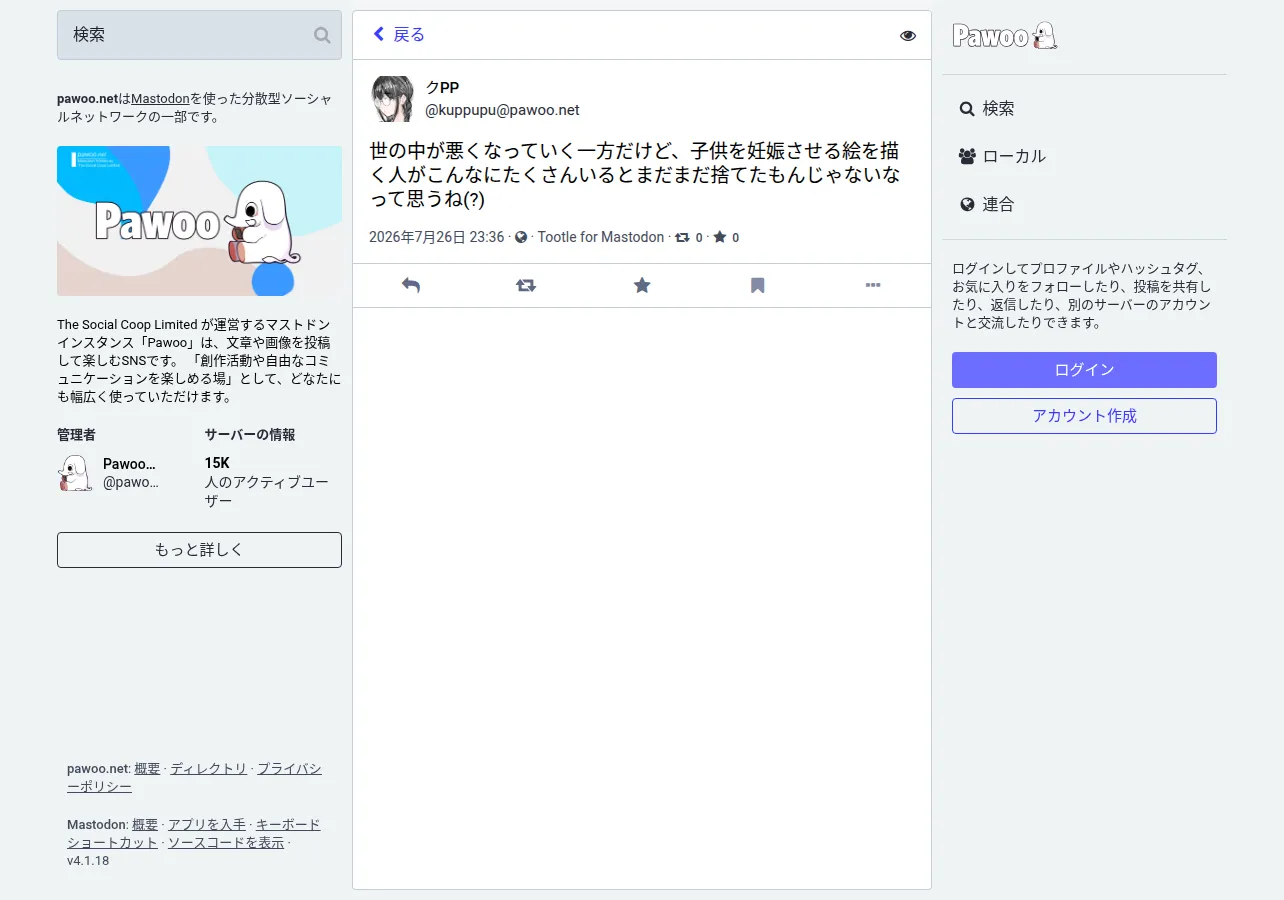This screenshot has width=1284, height=900.
Task: Click the reply arrow icon under the post
Action: (x=411, y=285)
